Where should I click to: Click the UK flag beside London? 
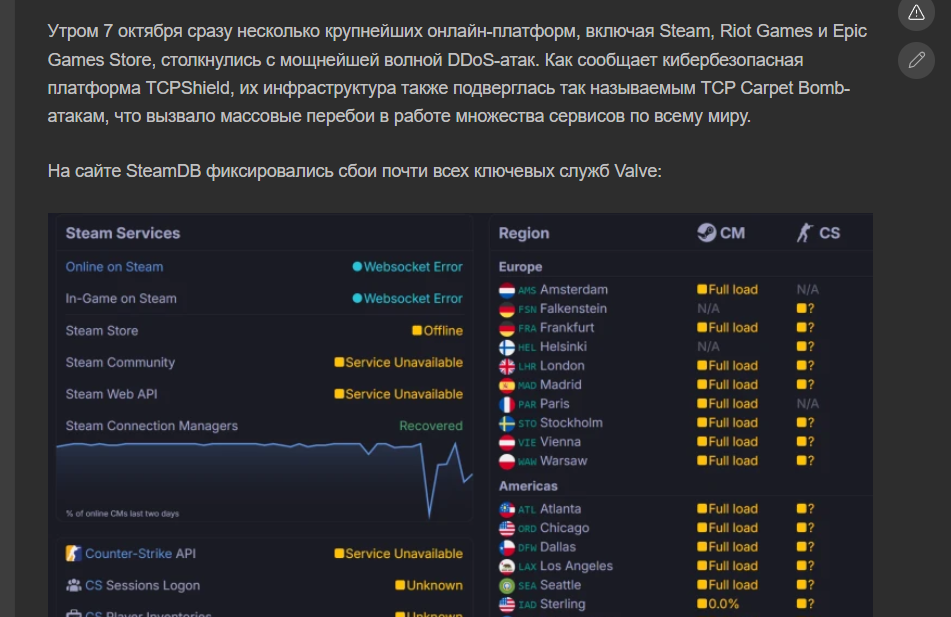[x=507, y=366]
